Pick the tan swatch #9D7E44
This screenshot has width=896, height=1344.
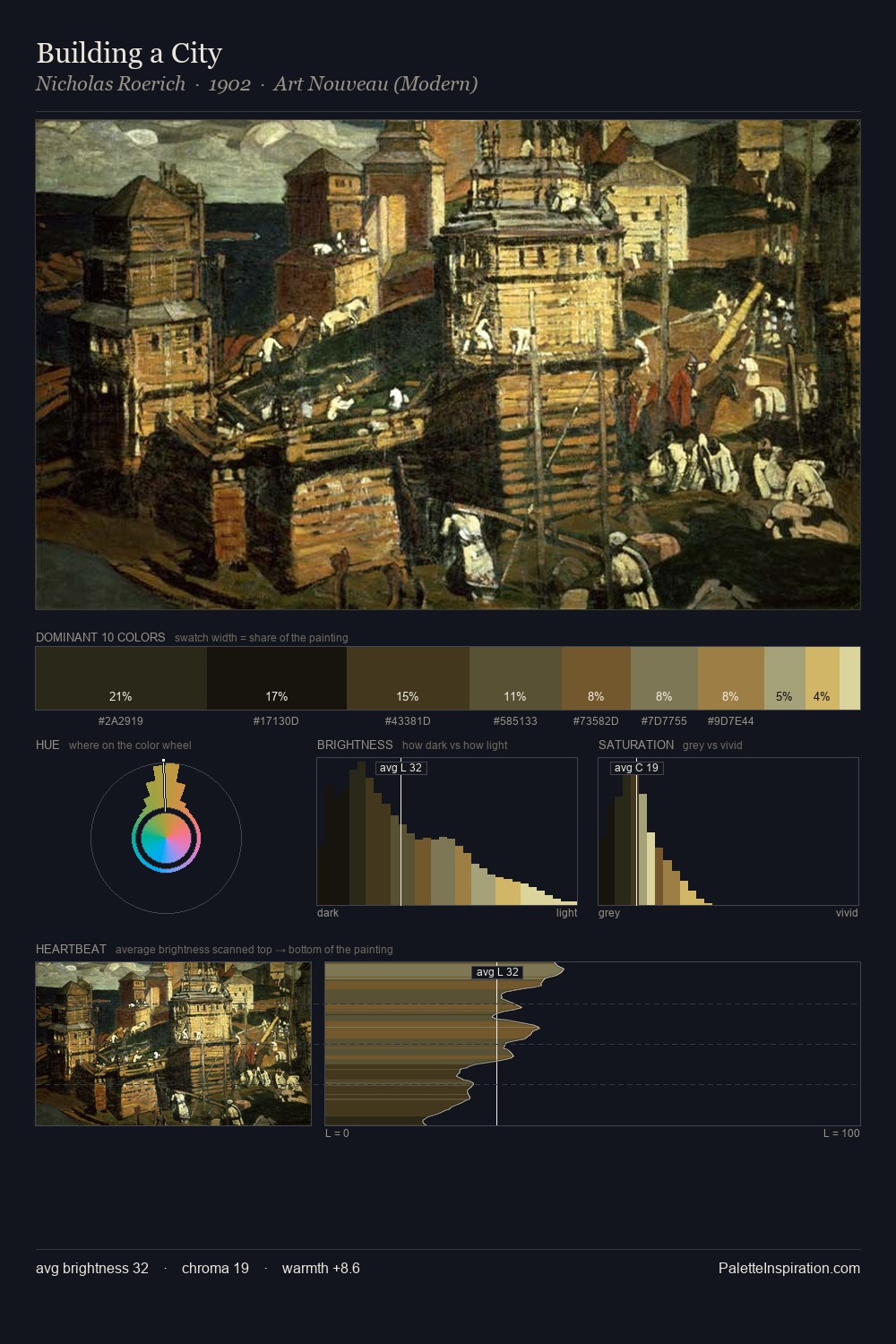(731, 678)
